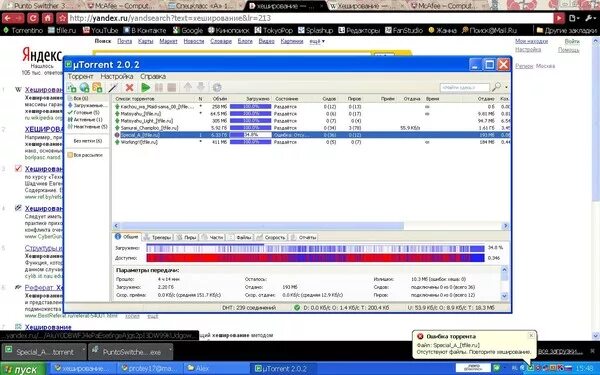This screenshot has width=600, height=375.
Task: Switch to the 'Отчёты' tab
Action: click(x=303, y=237)
